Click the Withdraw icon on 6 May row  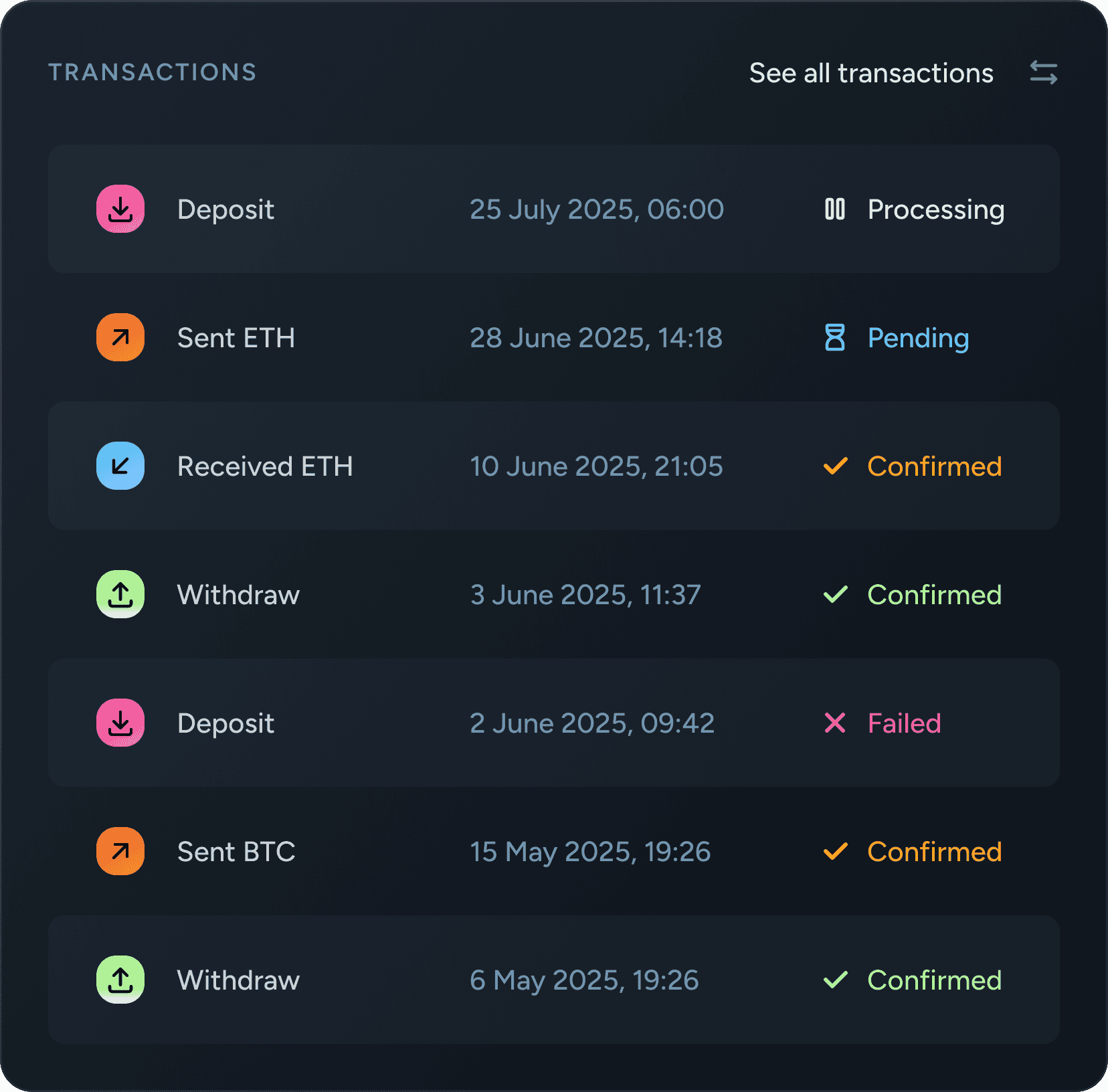click(x=120, y=980)
